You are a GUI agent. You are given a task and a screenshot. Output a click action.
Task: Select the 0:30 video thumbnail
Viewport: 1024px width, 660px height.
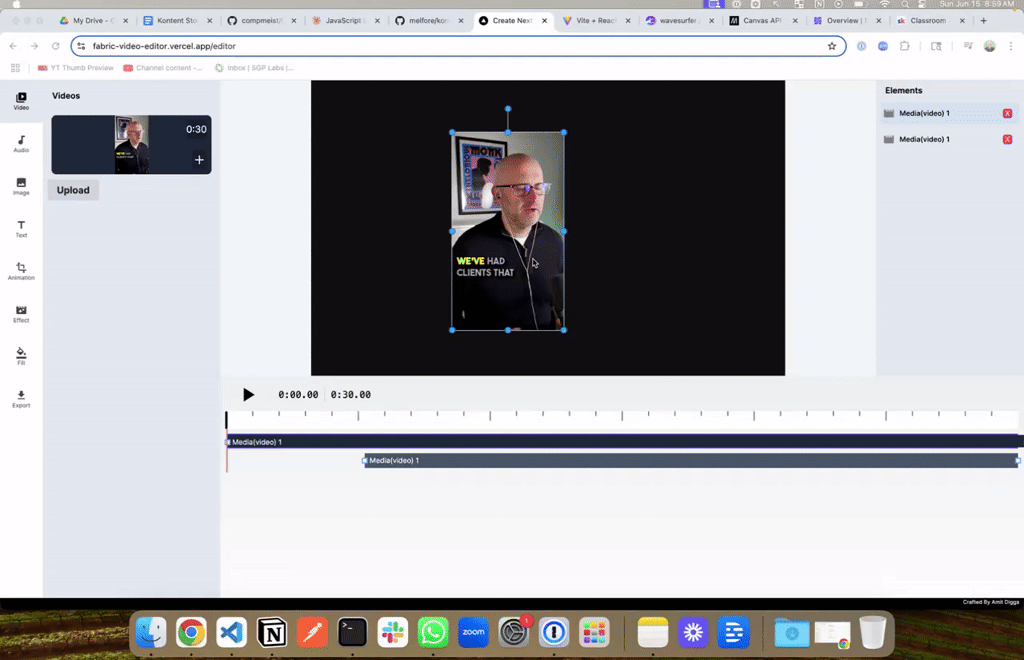pyautogui.click(x=131, y=144)
